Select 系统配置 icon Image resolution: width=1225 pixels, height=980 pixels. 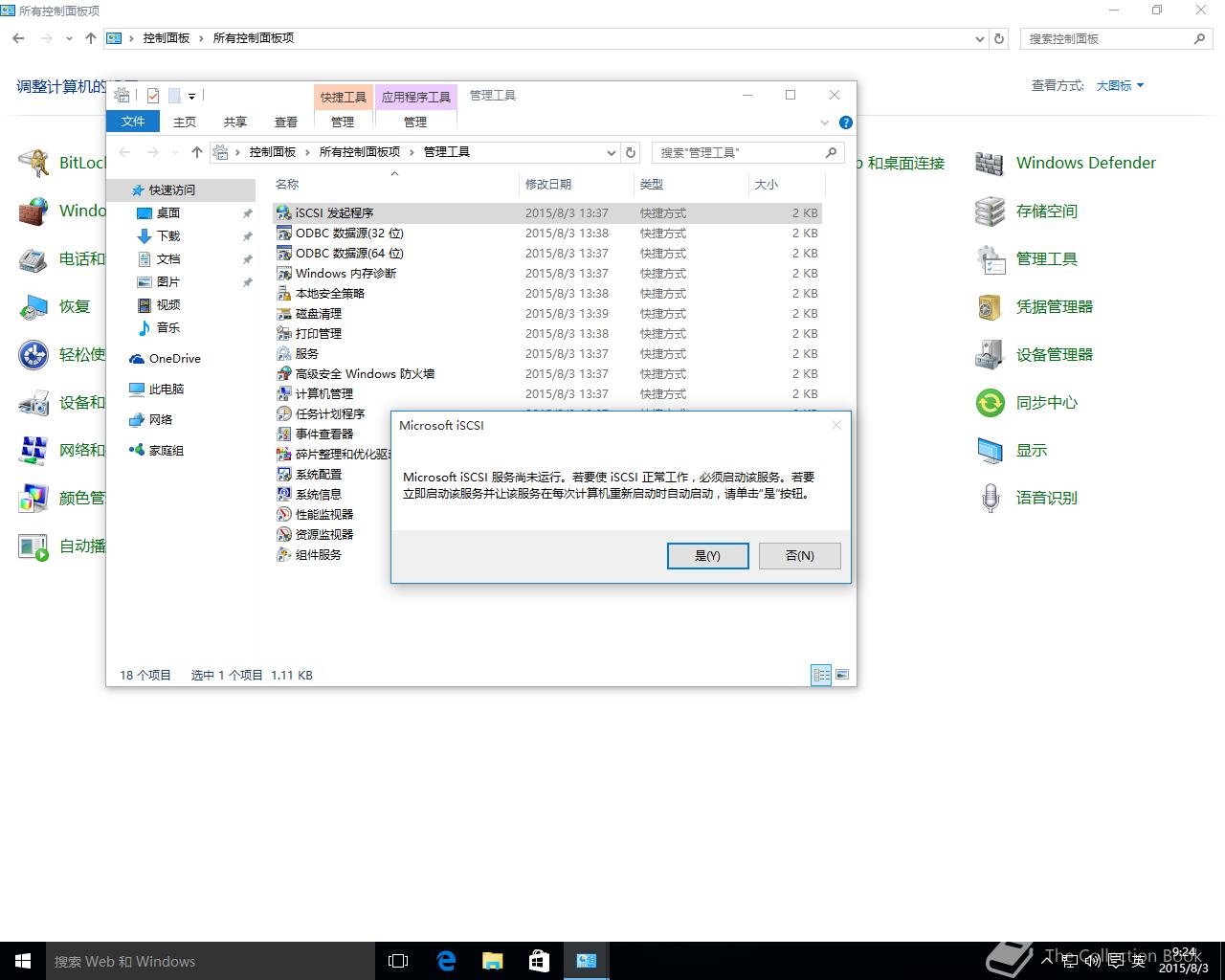pyautogui.click(x=283, y=474)
